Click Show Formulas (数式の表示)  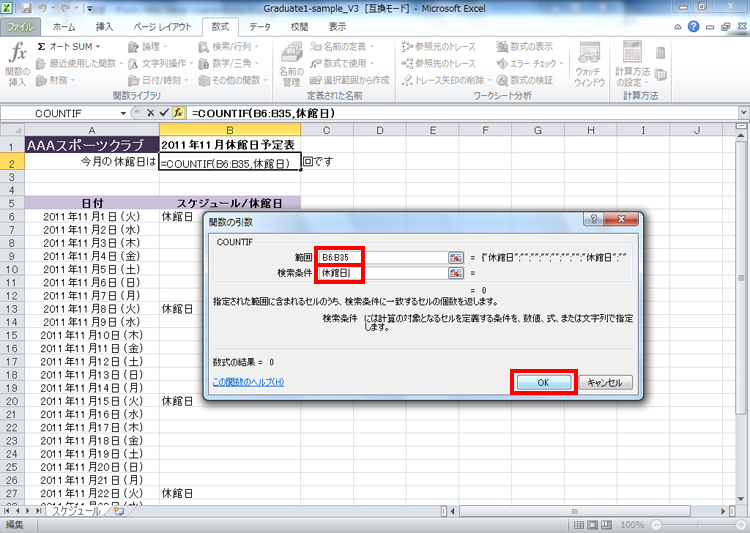tap(525, 47)
